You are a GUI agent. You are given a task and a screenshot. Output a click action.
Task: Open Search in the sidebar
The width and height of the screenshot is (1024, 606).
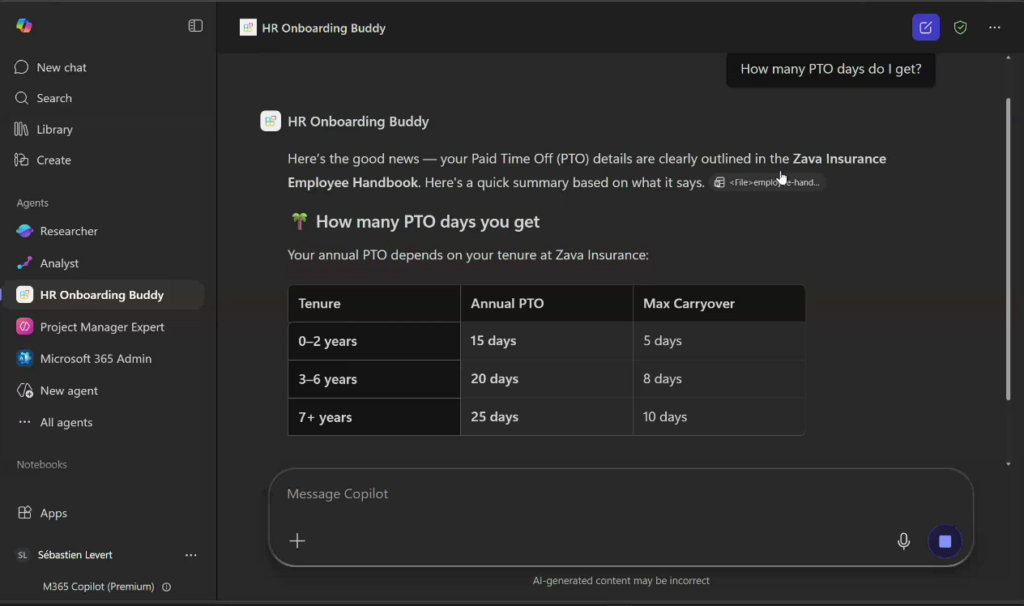pos(54,99)
